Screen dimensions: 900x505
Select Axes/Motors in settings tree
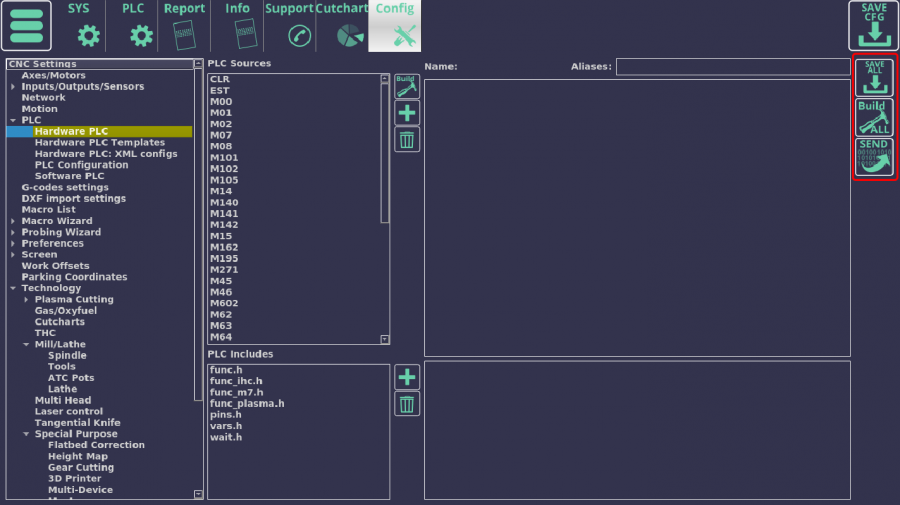[53, 75]
